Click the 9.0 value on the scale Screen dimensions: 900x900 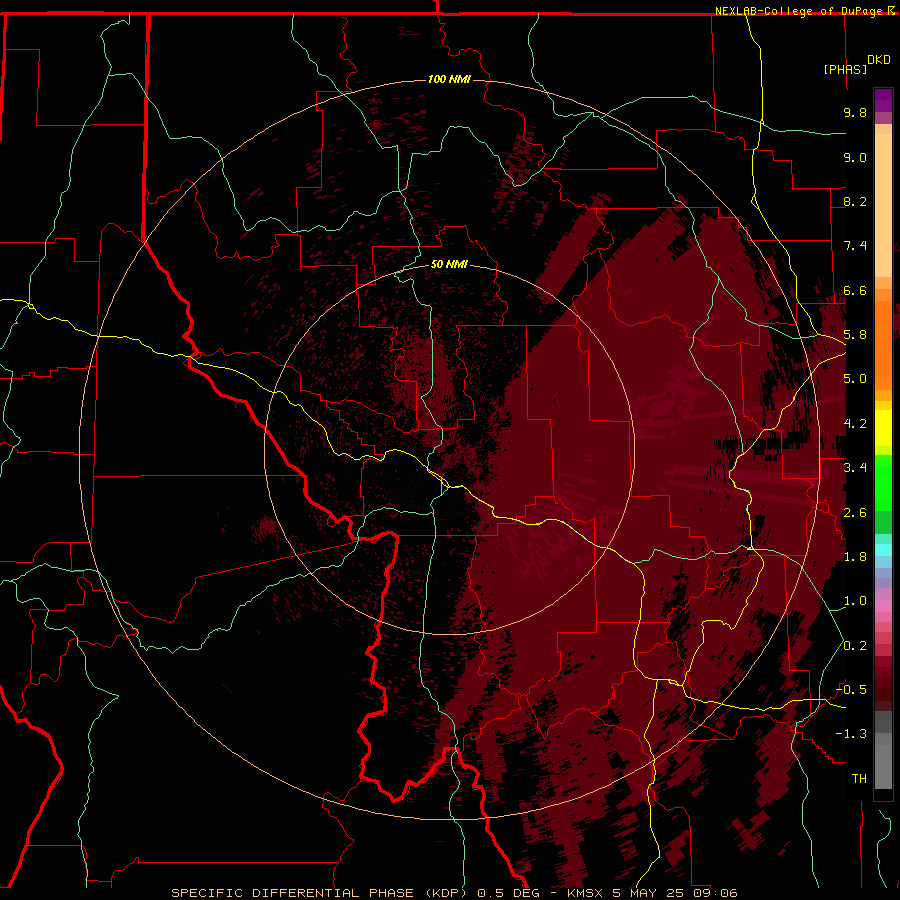tap(855, 157)
